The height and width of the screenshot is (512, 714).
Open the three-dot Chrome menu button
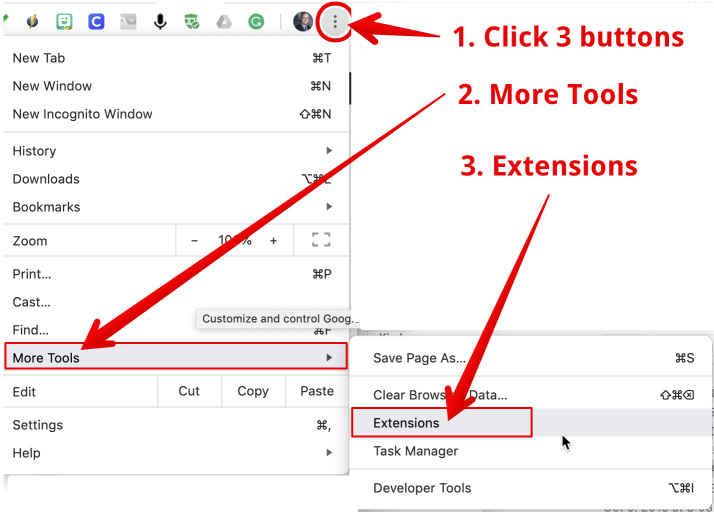pos(335,21)
